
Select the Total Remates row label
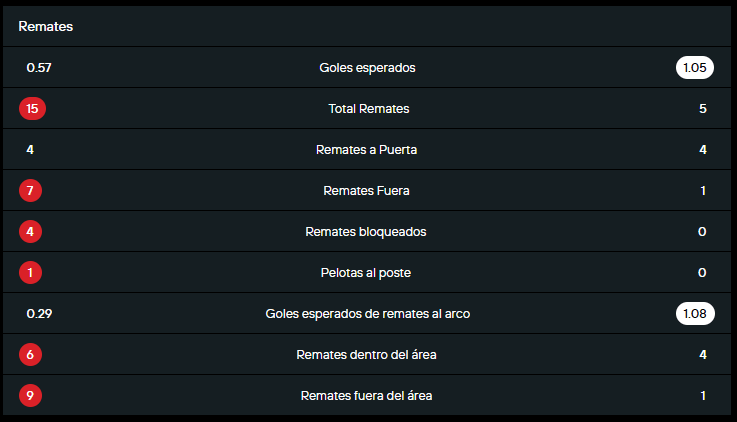[368, 108]
